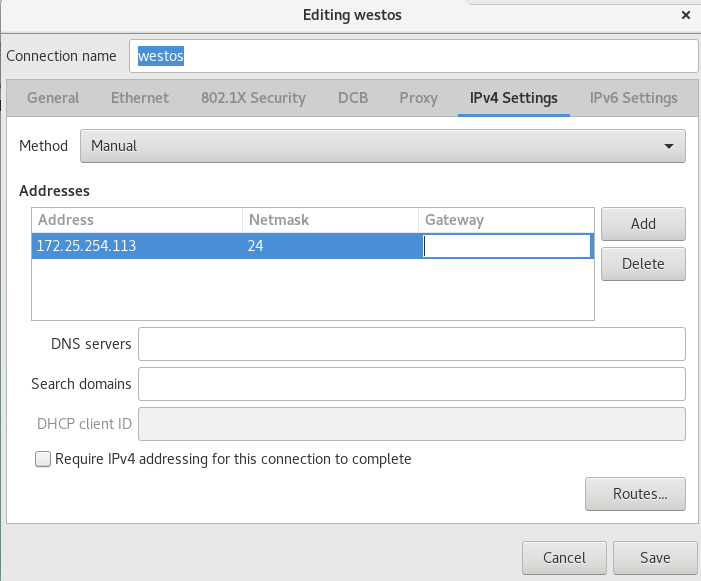Open the Proxy tab

tap(418, 98)
